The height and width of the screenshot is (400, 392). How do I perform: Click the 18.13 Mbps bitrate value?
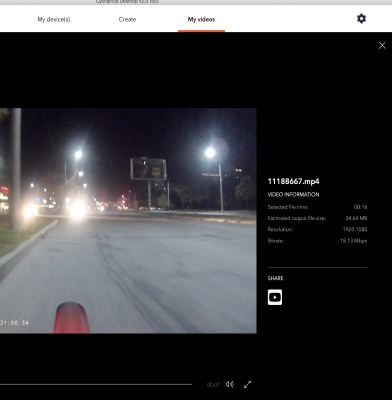pos(353,241)
